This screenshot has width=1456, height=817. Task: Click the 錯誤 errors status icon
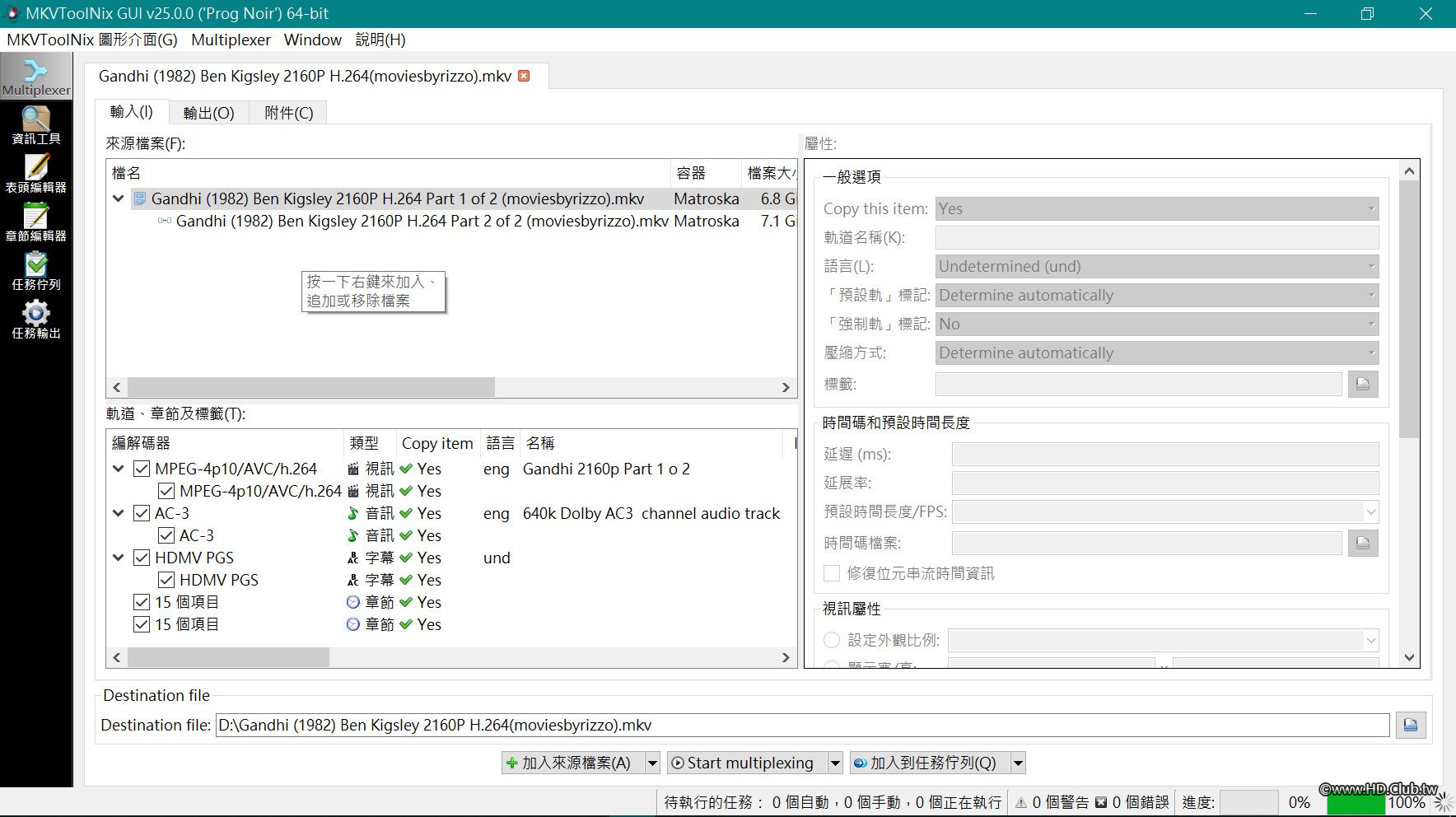click(1101, 802)
